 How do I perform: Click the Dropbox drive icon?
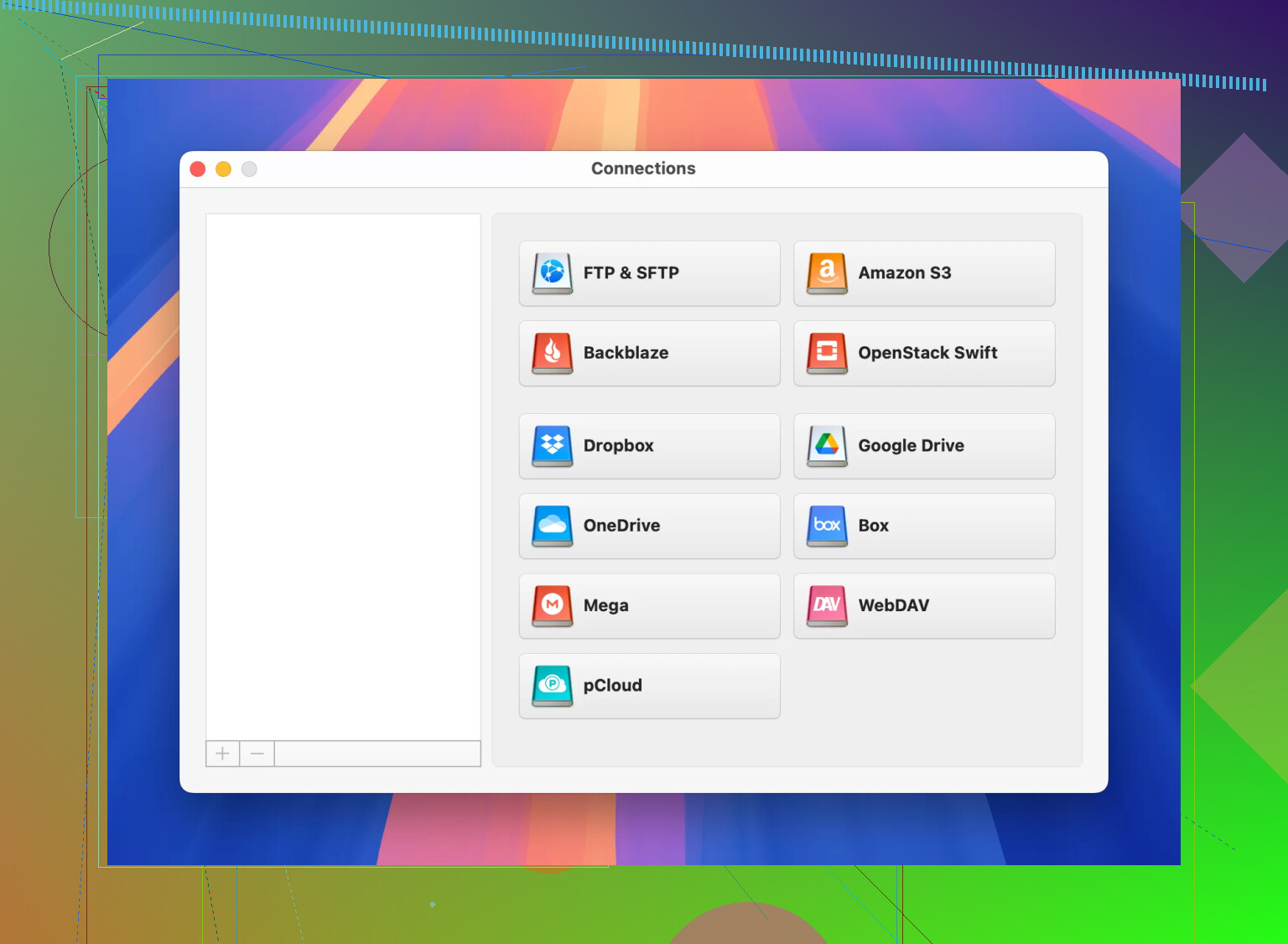click(x=553, y=446)
